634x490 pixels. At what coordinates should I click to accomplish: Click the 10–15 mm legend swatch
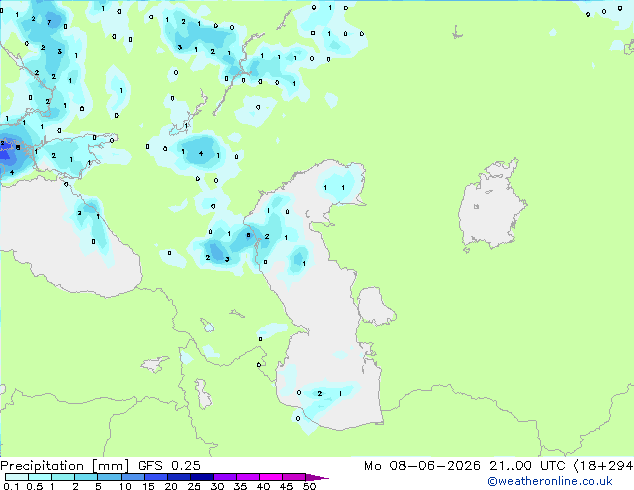coord(133,477)
